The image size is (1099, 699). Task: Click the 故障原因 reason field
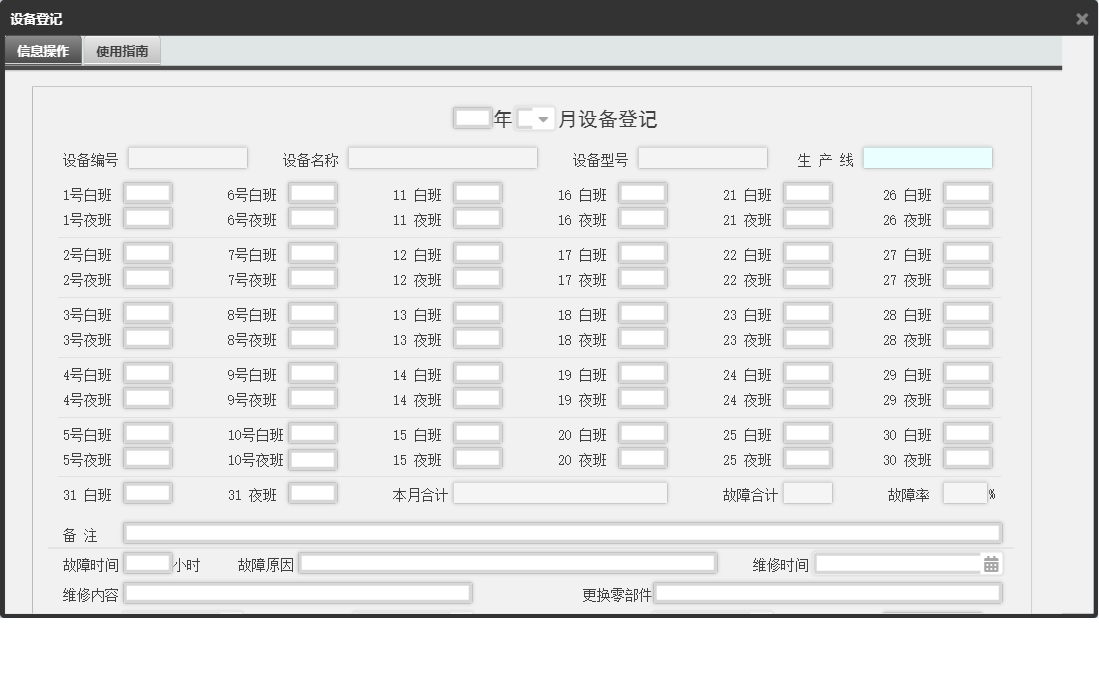click(510, 563)
